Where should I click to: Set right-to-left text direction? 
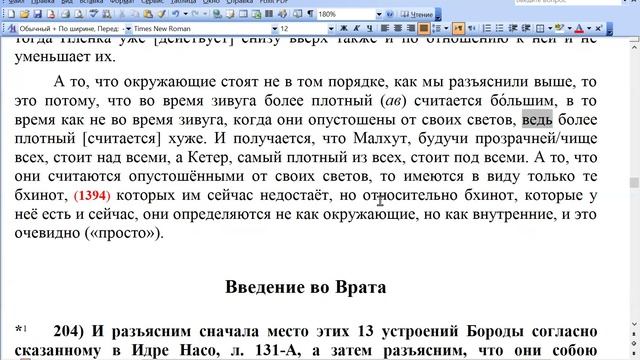point(472,28)
